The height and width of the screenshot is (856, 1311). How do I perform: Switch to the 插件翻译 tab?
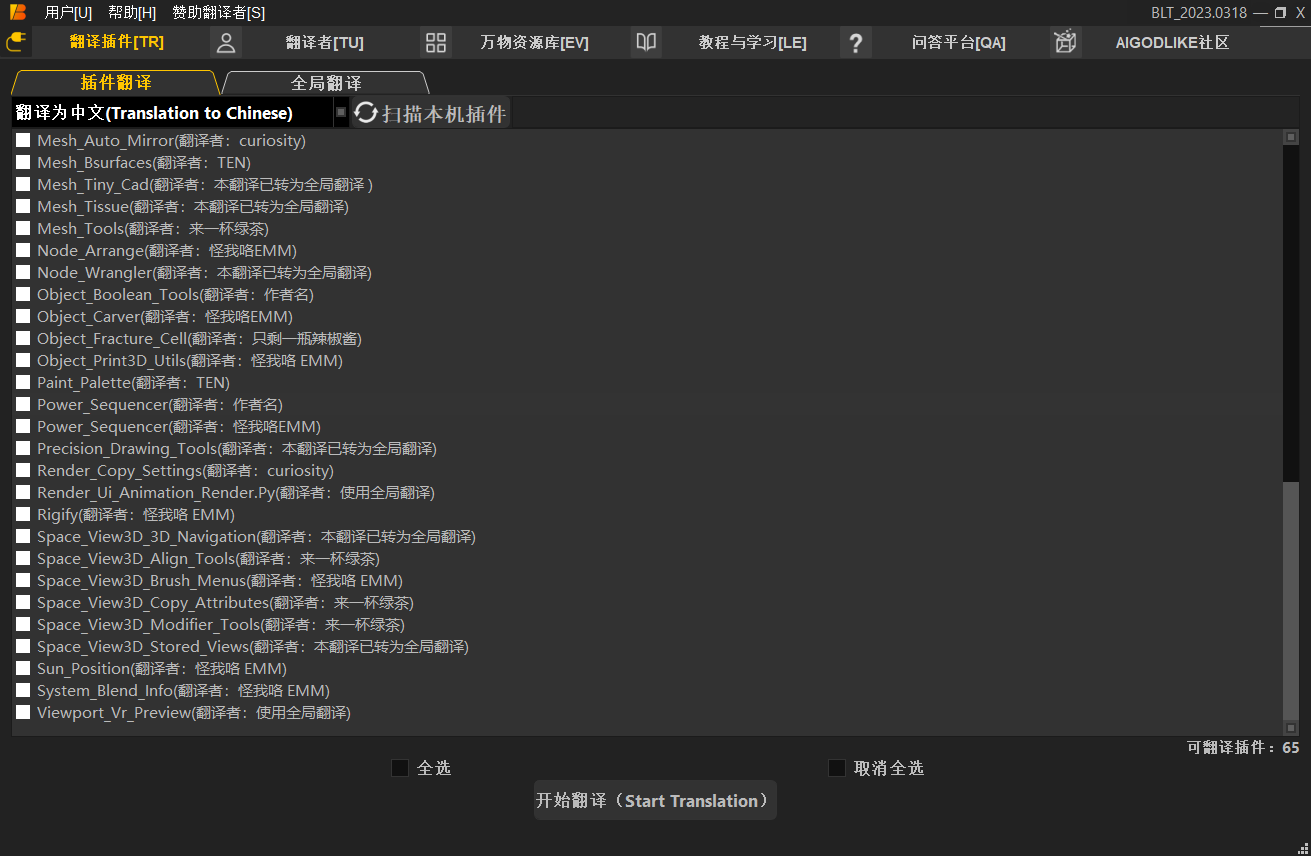pos(115,83)
